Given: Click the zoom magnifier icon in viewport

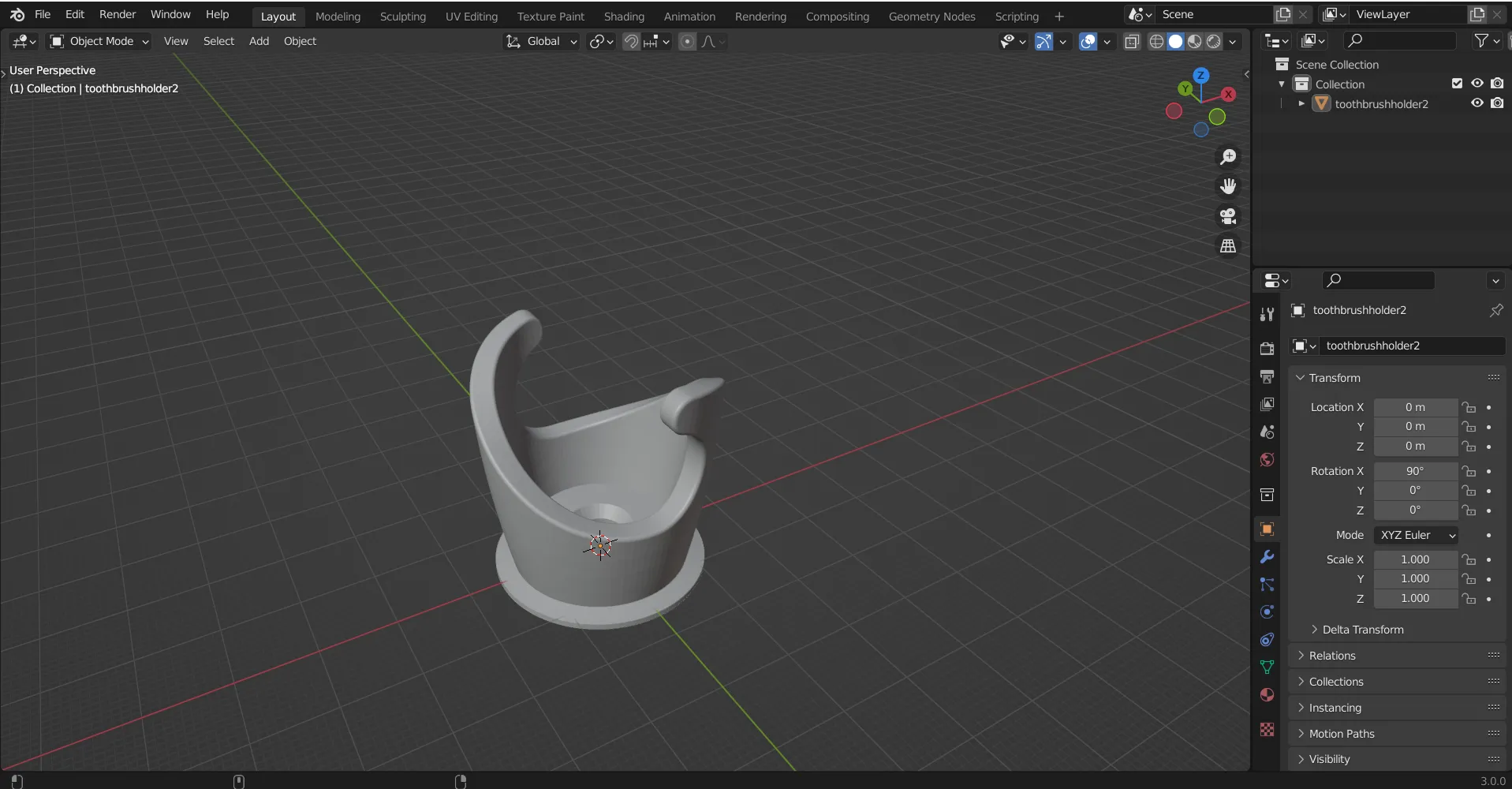Looking at the screenshot, I should (1228, 157).
